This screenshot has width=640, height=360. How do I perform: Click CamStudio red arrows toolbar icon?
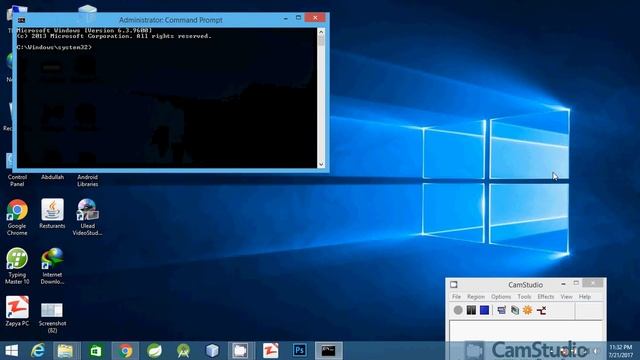[542, 311]
